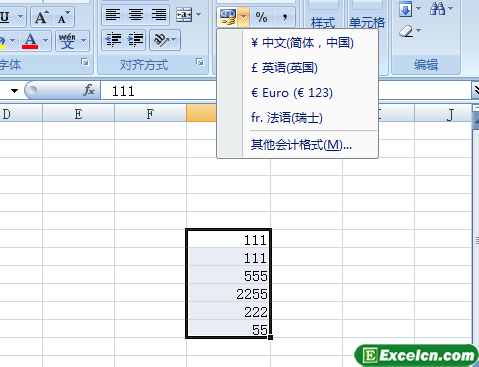Apply red font color A button
Viewport: 479px width, 367px height.
30,41
